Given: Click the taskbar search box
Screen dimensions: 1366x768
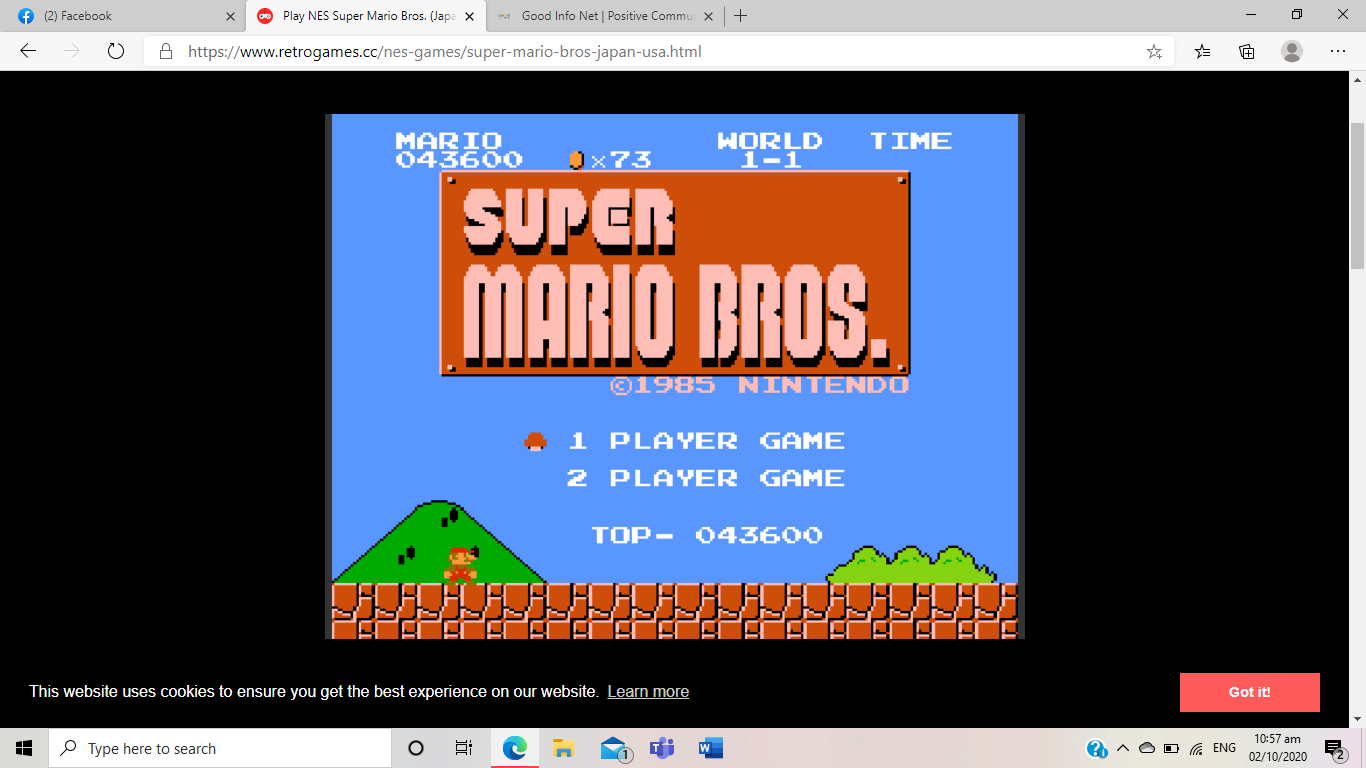Looking at the screenshot, I should click(220, 748).
